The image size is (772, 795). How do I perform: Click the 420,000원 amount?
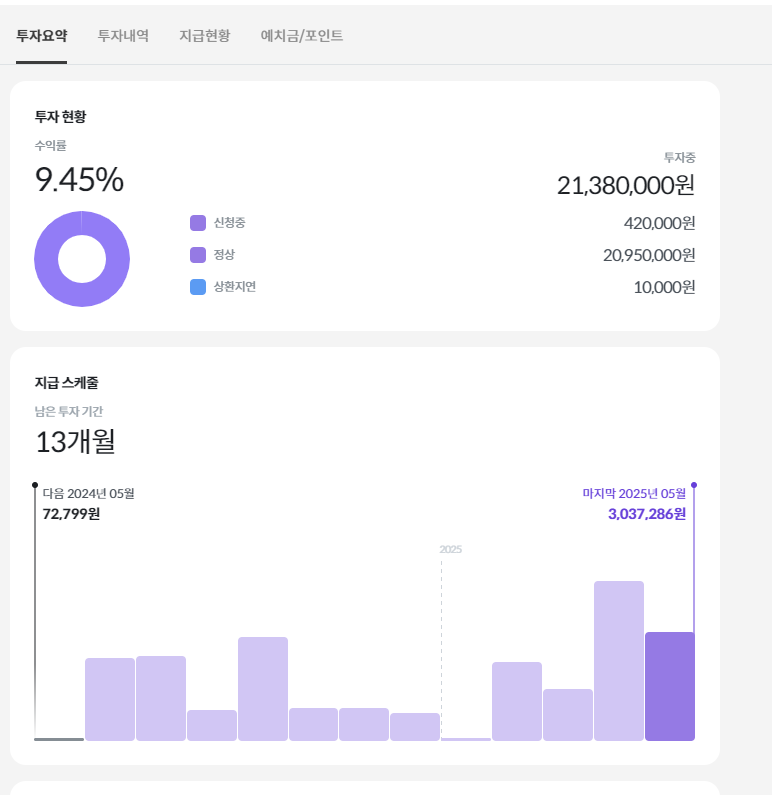pyautogui.click(x=659, y=223)
